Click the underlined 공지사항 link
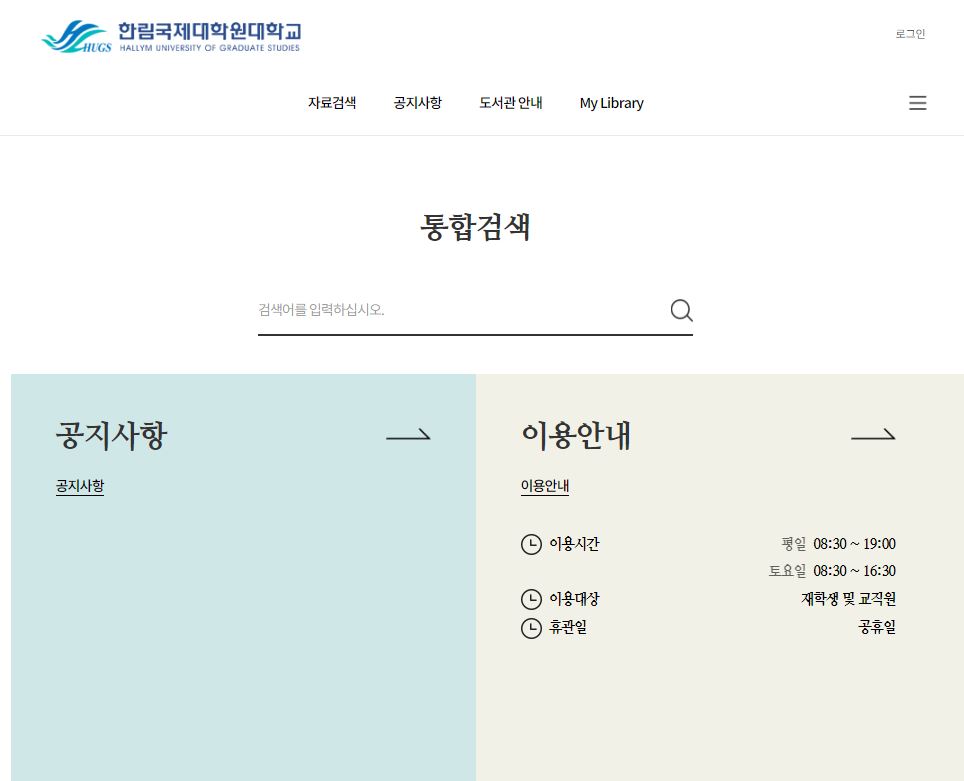 [80, 486]
